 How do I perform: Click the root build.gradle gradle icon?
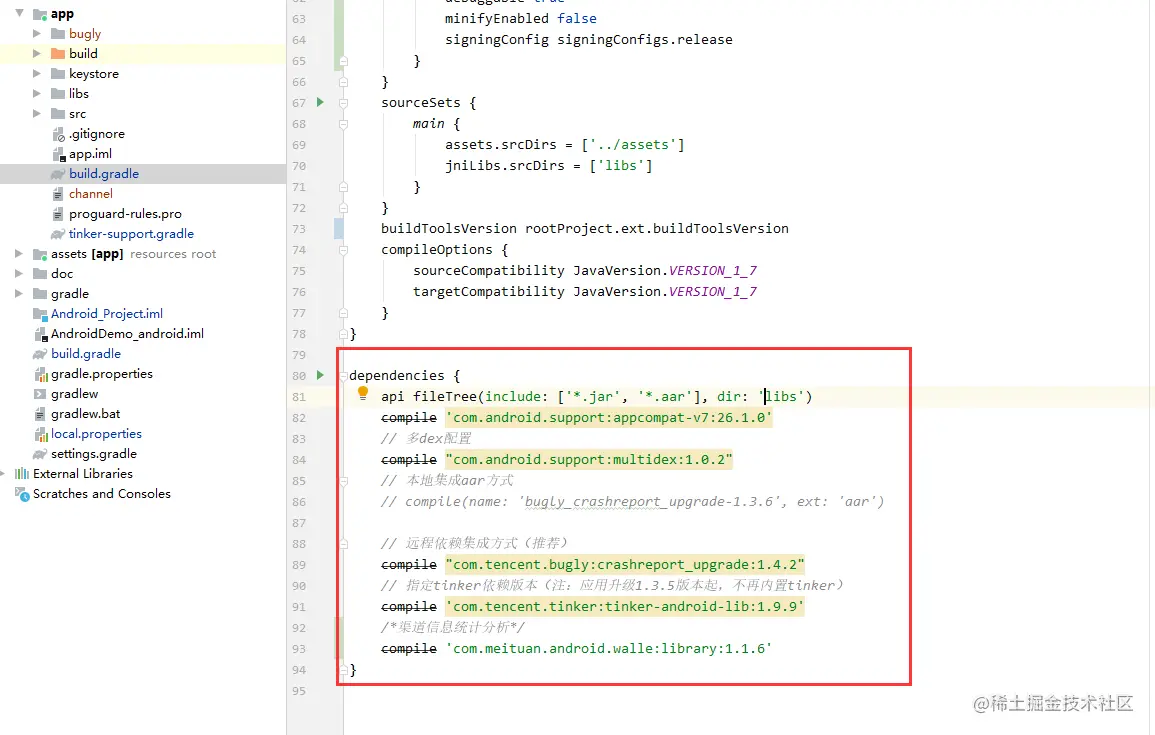[x=40, y=354]
